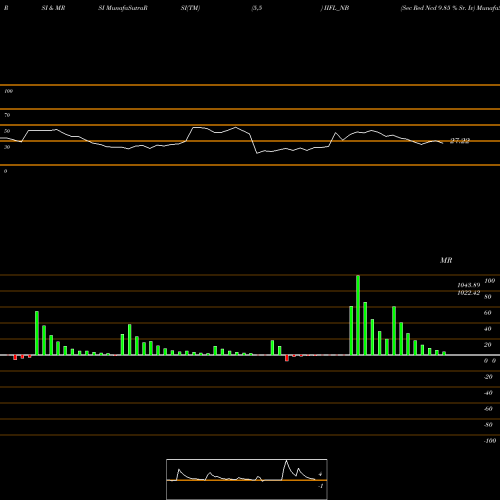Click the 1022.42 value label

coord(469,293)
